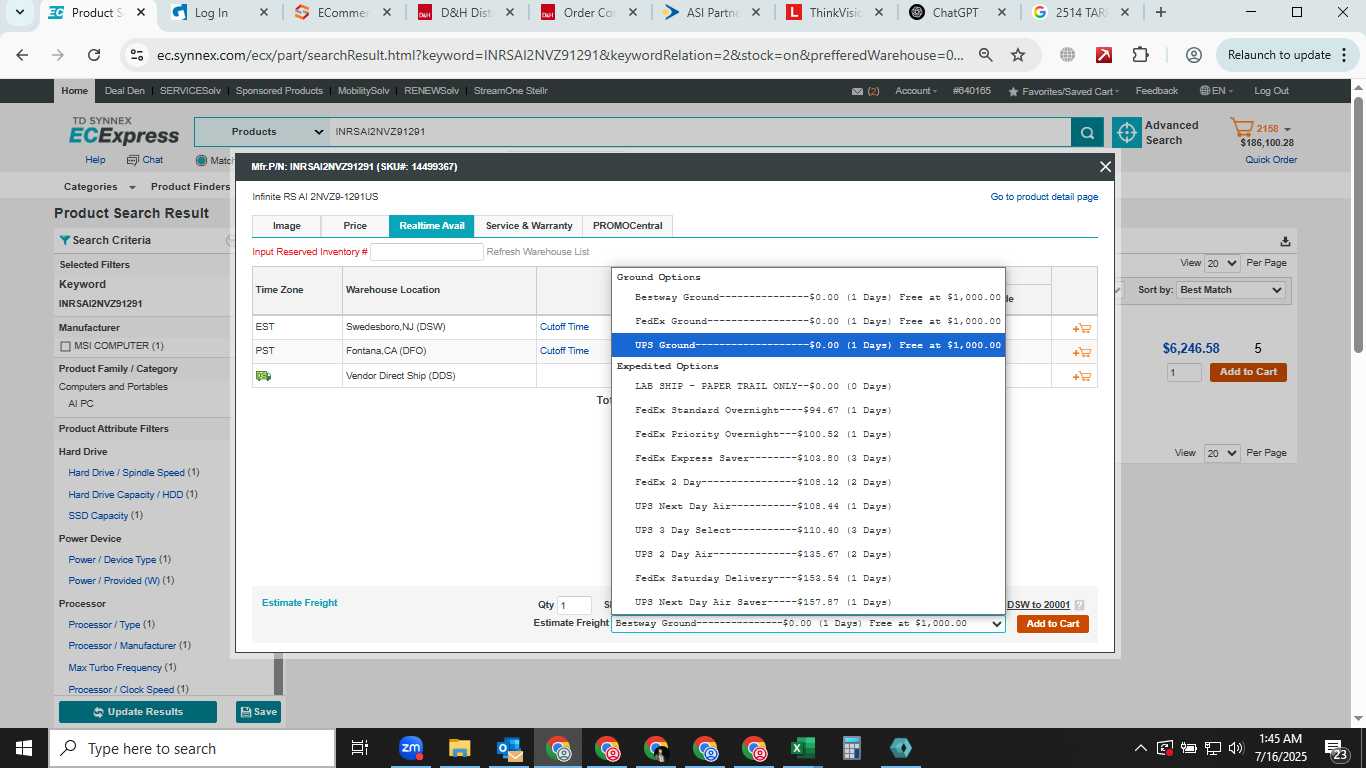Viewport: 1366px width, 768px height.
Task: Open Estimate Freight shipping dropdown
Action: 808,624
